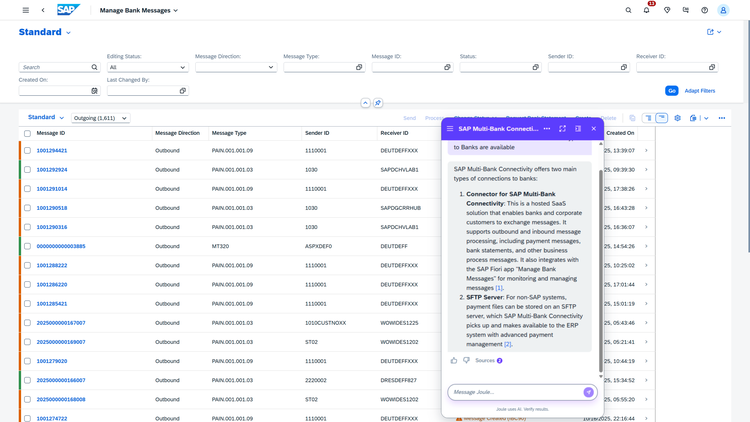Send the message to Joule
The width and height of the screenshot is (750, 422).
pos(588,392)
